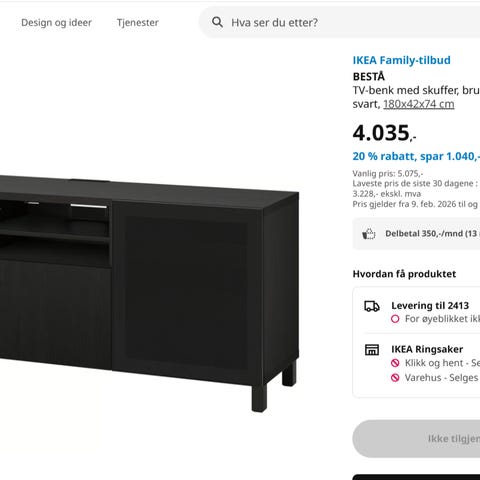The width and height of the screenshot is (480, 480).
Task: Click the delivery availability circle indicator
Action: [x=395, y=319]
